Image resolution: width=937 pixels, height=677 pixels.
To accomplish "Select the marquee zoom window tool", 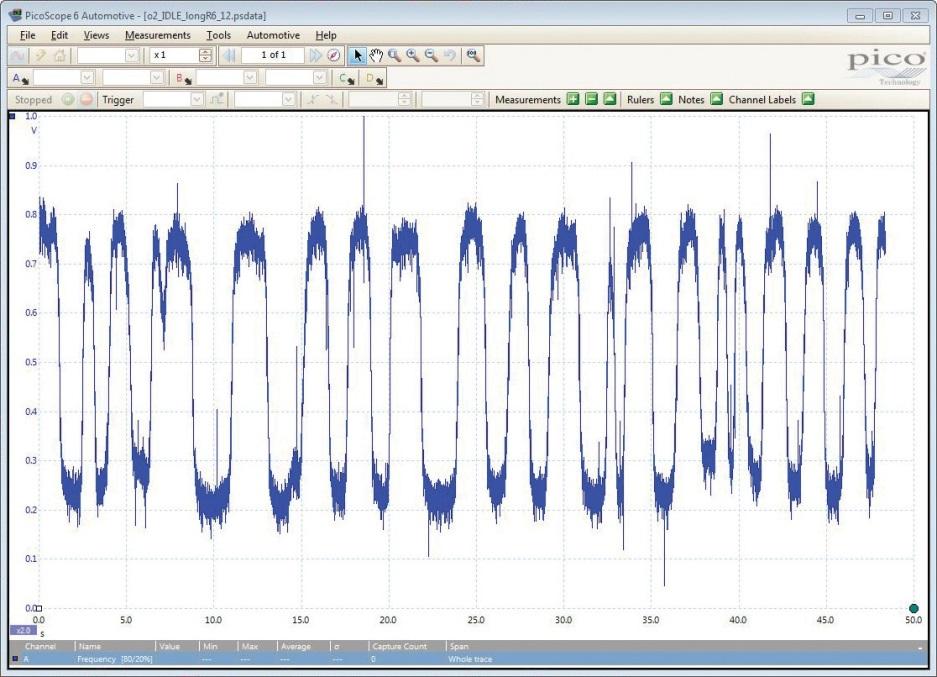I will click(394, 56).
